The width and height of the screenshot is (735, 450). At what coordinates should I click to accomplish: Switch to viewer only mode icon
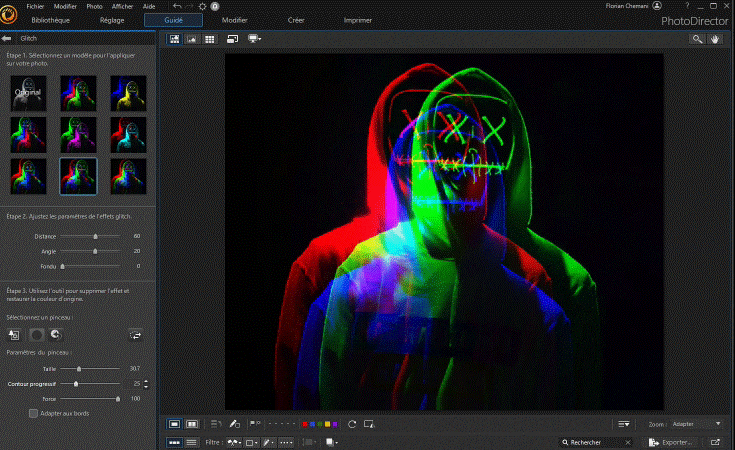coord(192,39)
